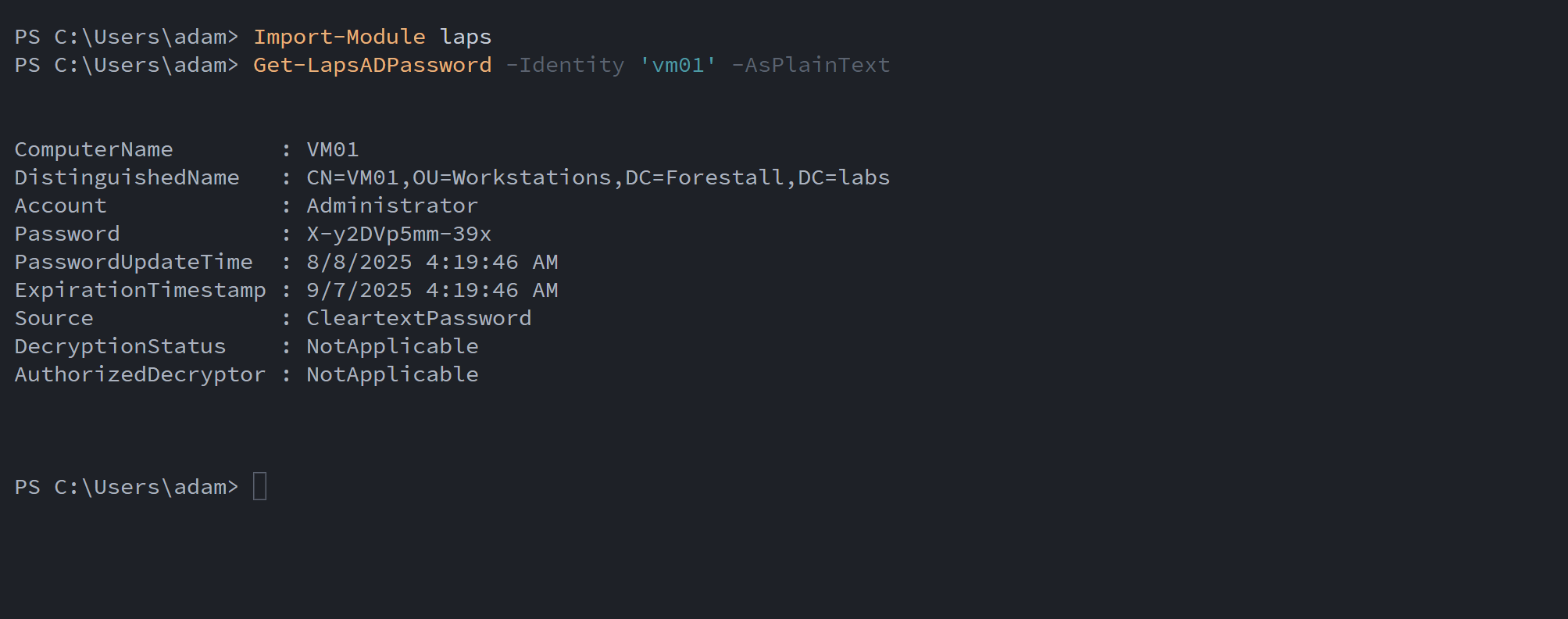Click the laps module name argument
Image resolution: width=1568 pixels, height=619 pixels.
pos(466,37)
